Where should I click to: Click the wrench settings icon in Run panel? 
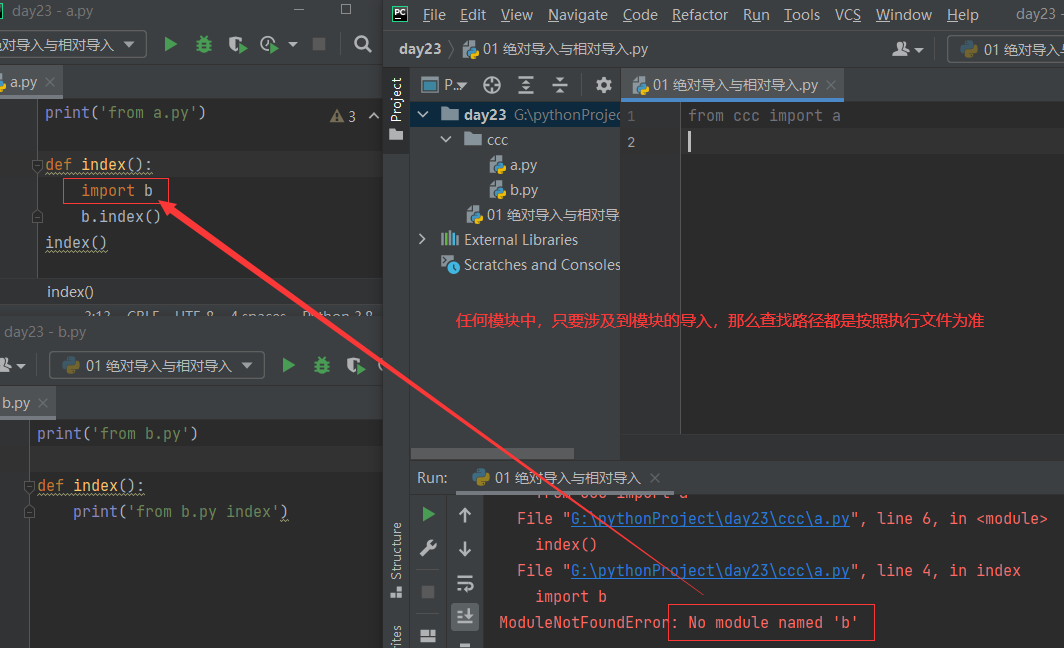point(428,548)
